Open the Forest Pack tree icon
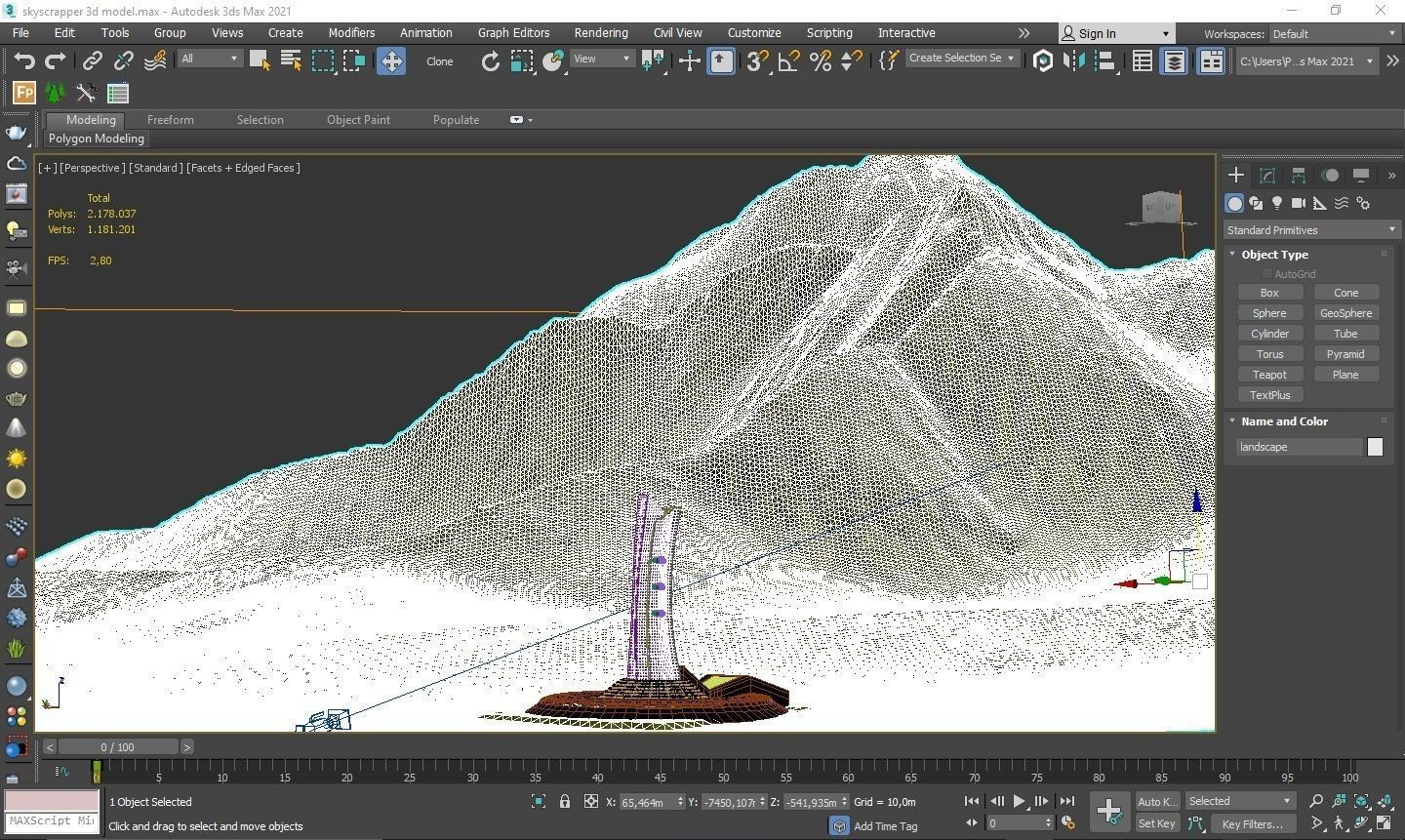The image size is (1405, 840). tap(56, 94)
